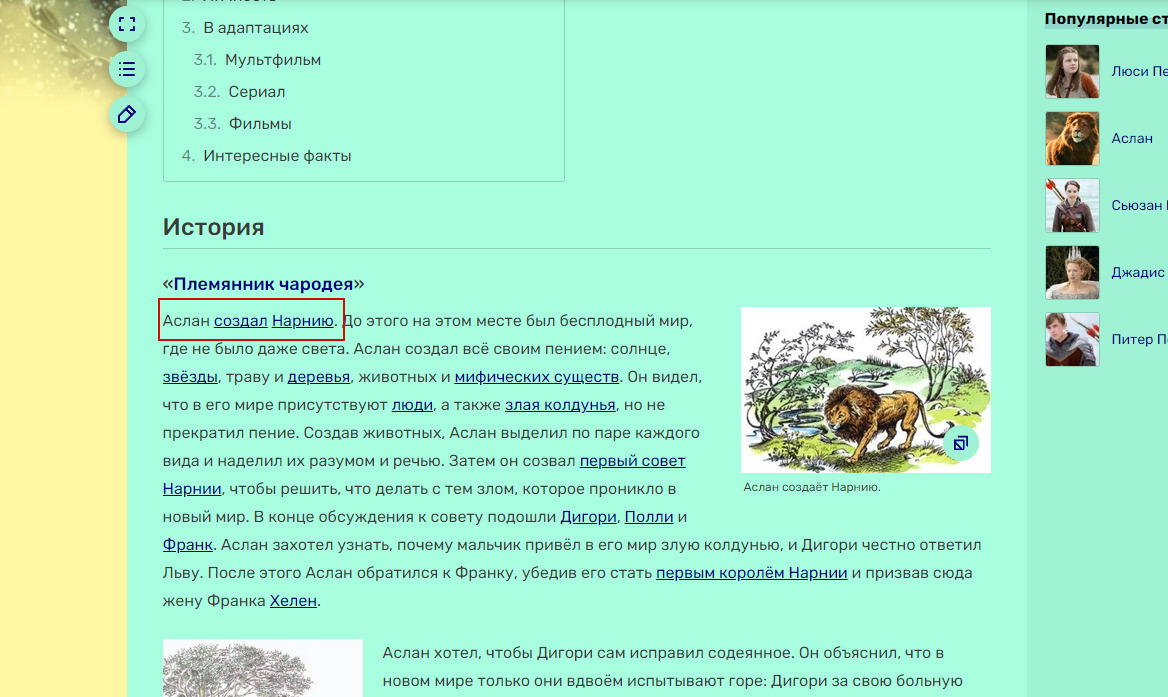The image size is (1168, 697).
Task: Click the pencil edit icon
Action: (x=127, y=114)
